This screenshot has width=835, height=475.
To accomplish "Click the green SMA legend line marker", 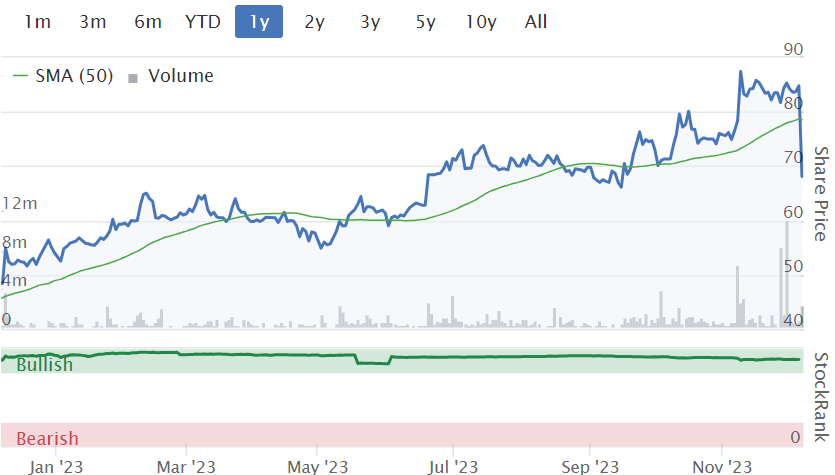I will [20, 76].
